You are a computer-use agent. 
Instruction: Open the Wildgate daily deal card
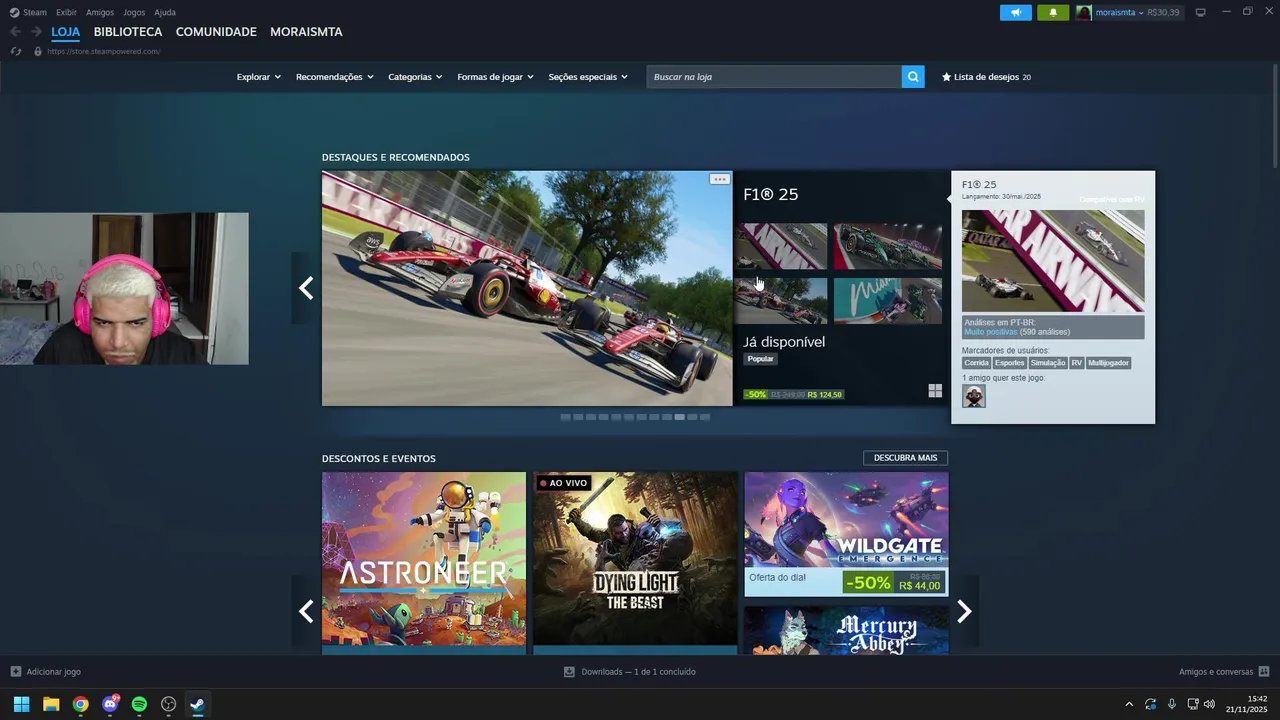click(x=846, y=534)
